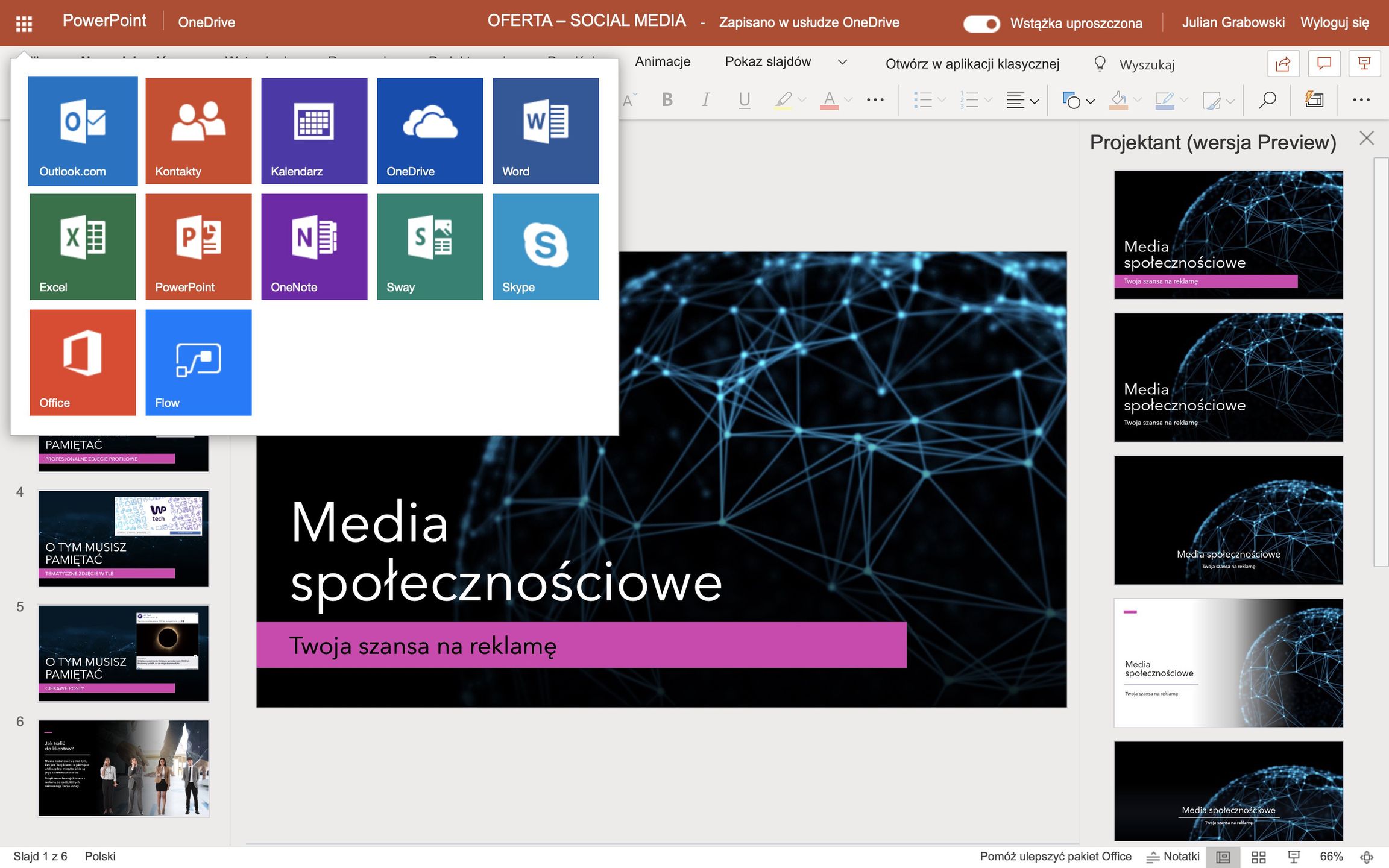Screen dimensions: 1389x868
Task: Start slideshow from status bar icon
Action: point(1293,857)
